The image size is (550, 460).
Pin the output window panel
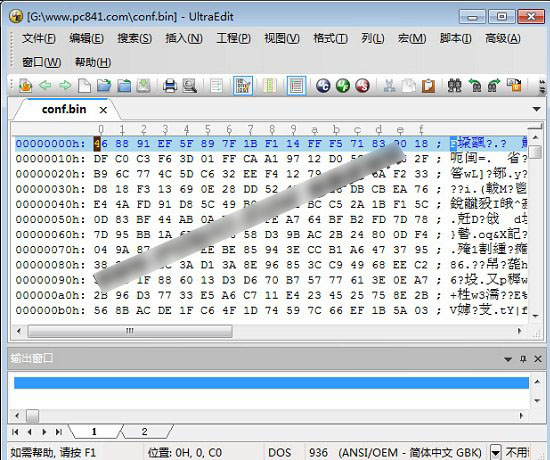click(523, 359)
